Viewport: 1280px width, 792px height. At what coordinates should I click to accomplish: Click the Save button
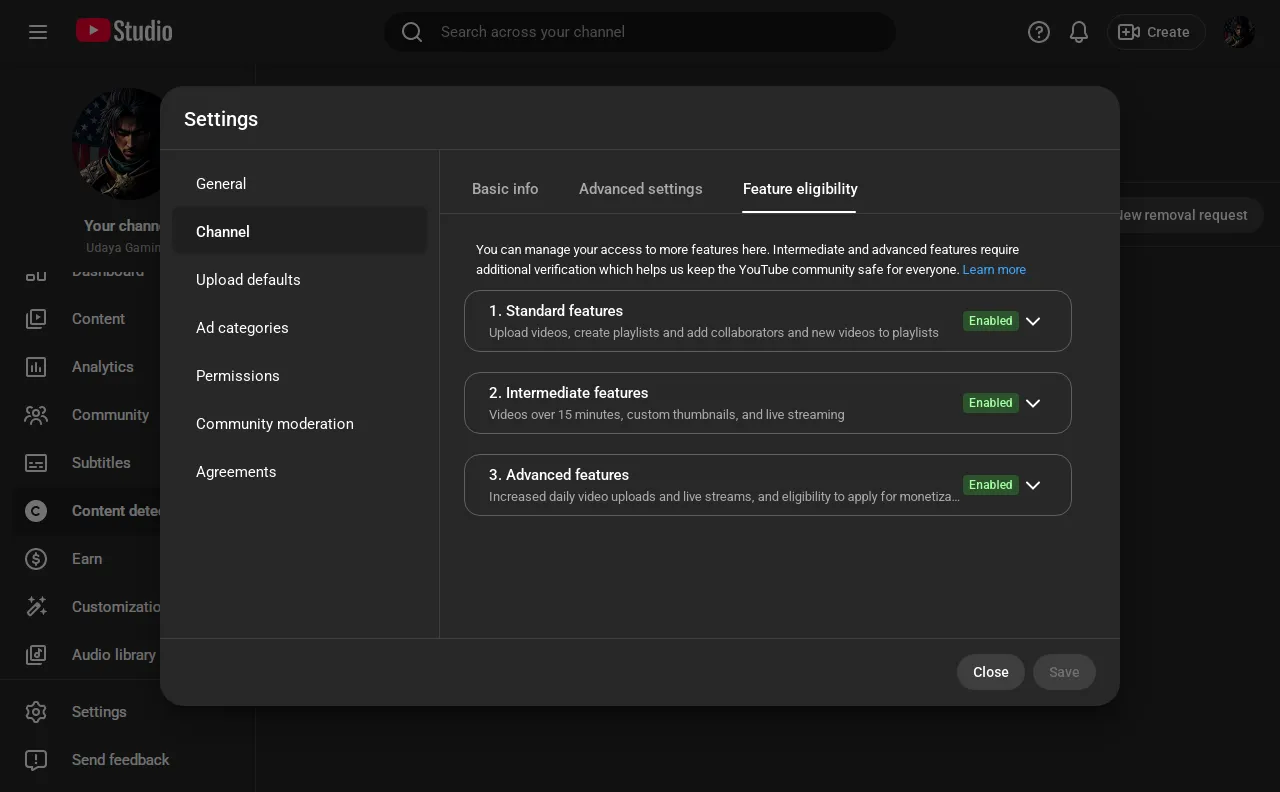point(1064,672)
